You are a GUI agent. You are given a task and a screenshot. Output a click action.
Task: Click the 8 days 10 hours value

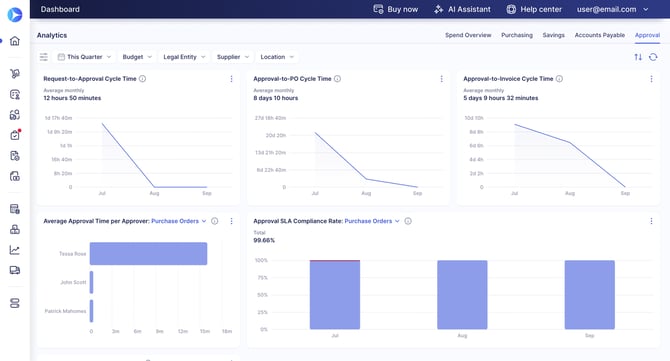[x=276, y=98]
